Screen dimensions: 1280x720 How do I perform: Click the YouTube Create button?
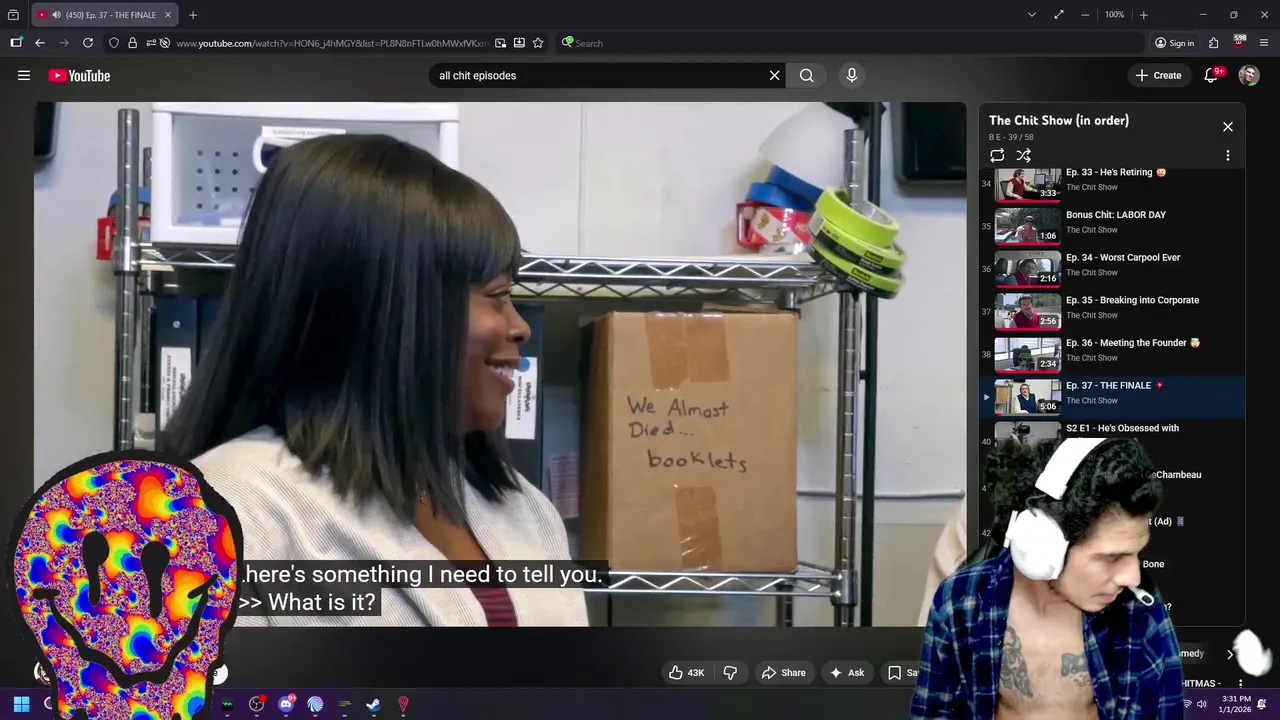[1158, 75]
